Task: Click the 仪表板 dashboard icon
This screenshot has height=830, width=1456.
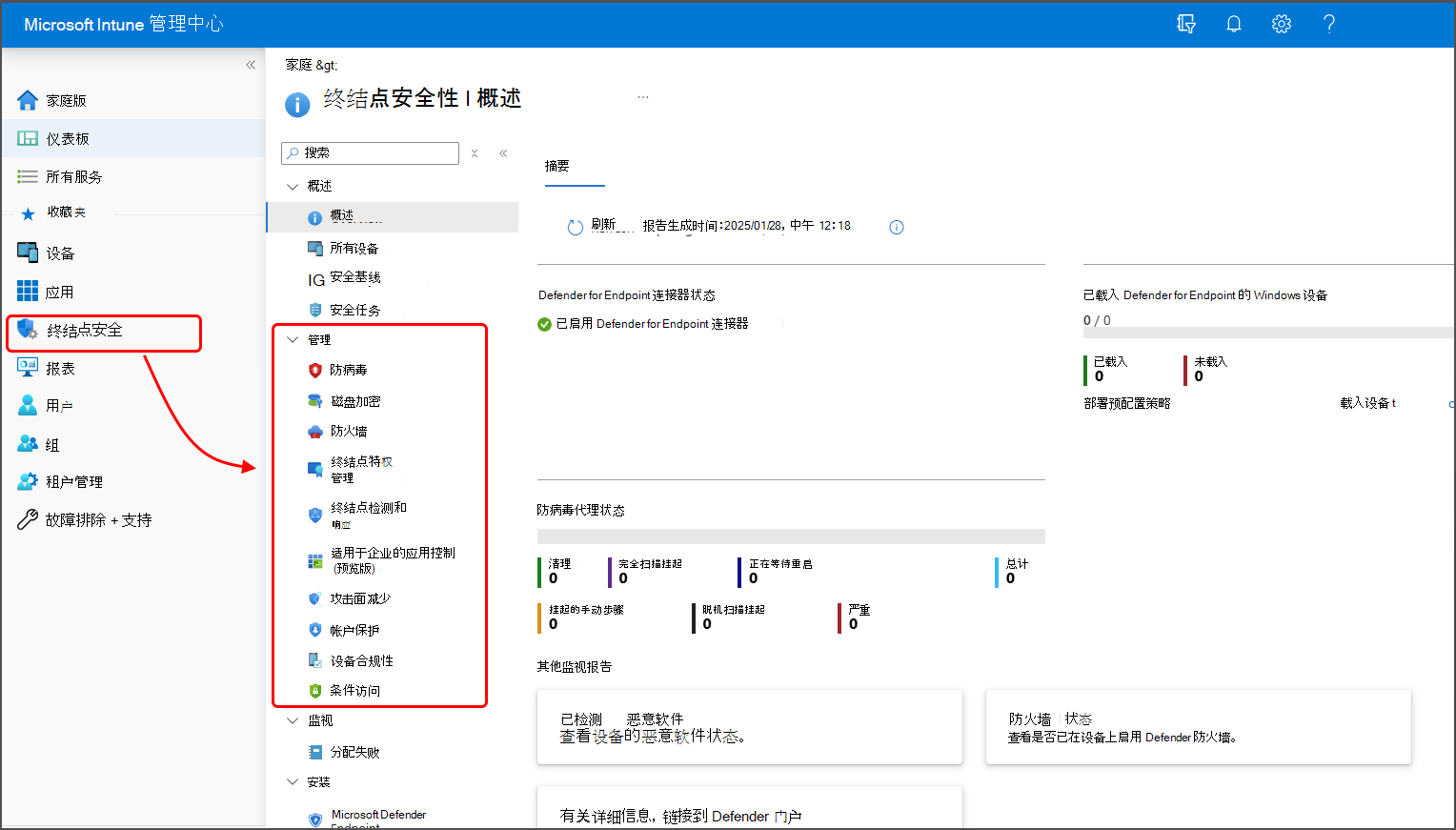Action: tap(28, 139)
